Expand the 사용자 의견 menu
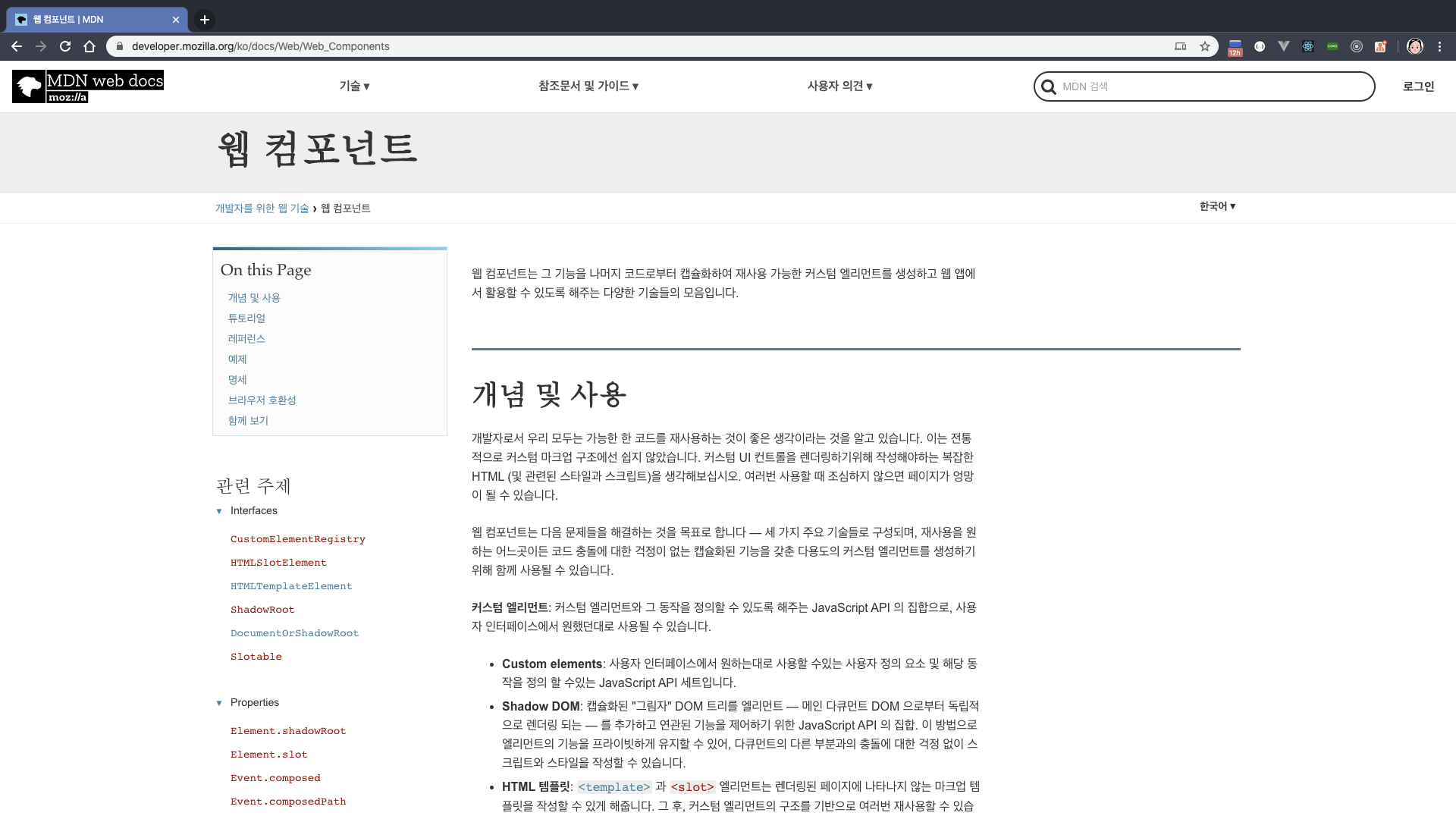This screenshot has width=1456, height=819. [x=839, y=86]
